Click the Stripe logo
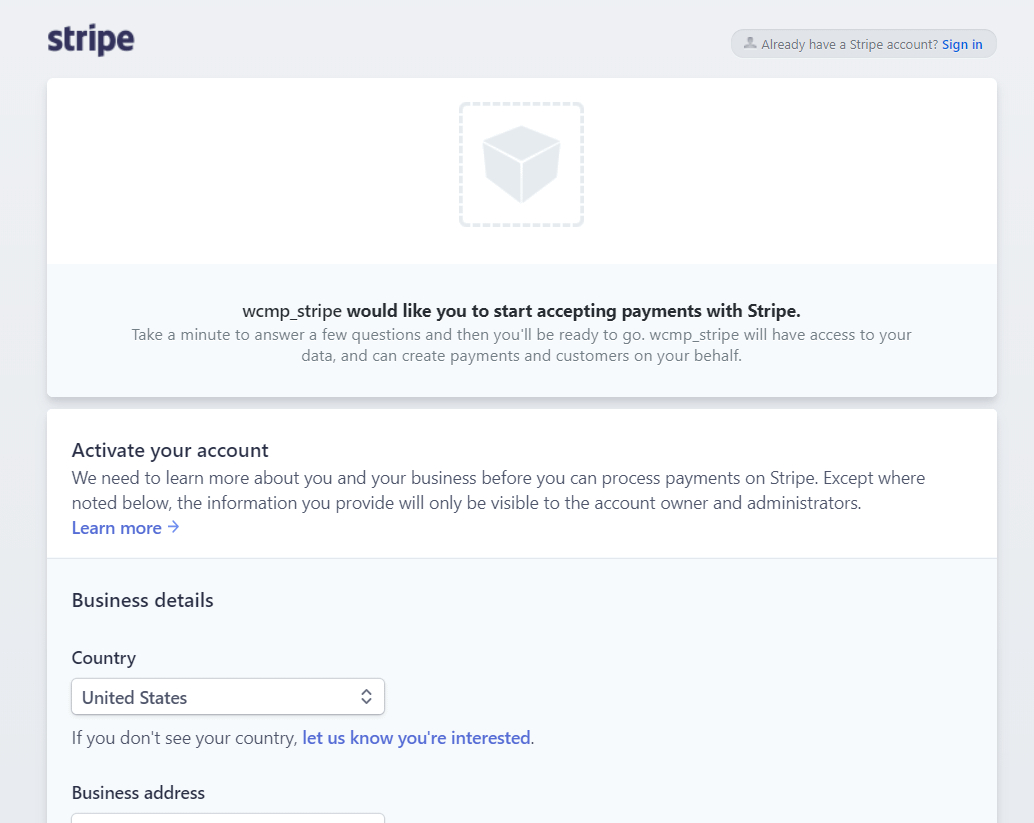Image resolution: width=1034 pixels, height=823 pixels. coord(91,41)
